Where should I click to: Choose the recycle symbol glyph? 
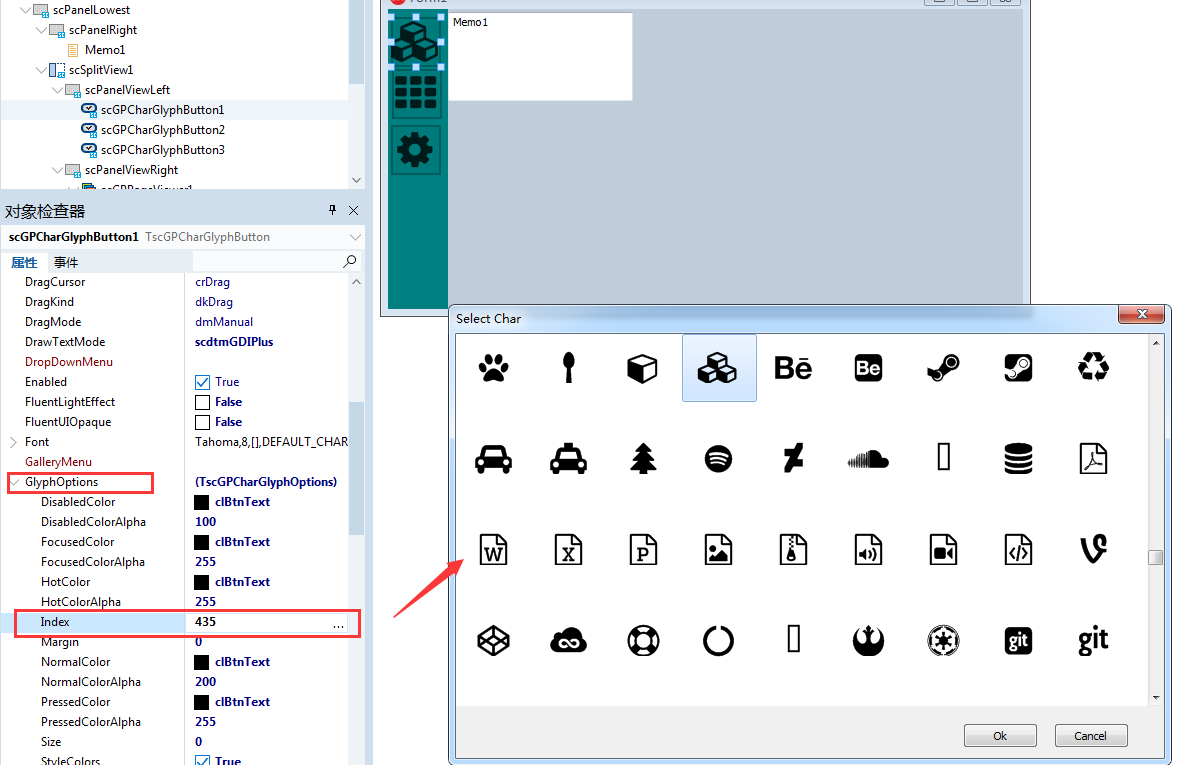click(x=1093, y=367)
